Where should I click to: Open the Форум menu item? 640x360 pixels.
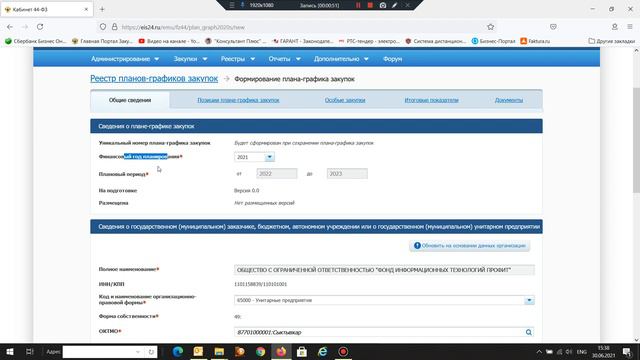click(x=392, y=59)
